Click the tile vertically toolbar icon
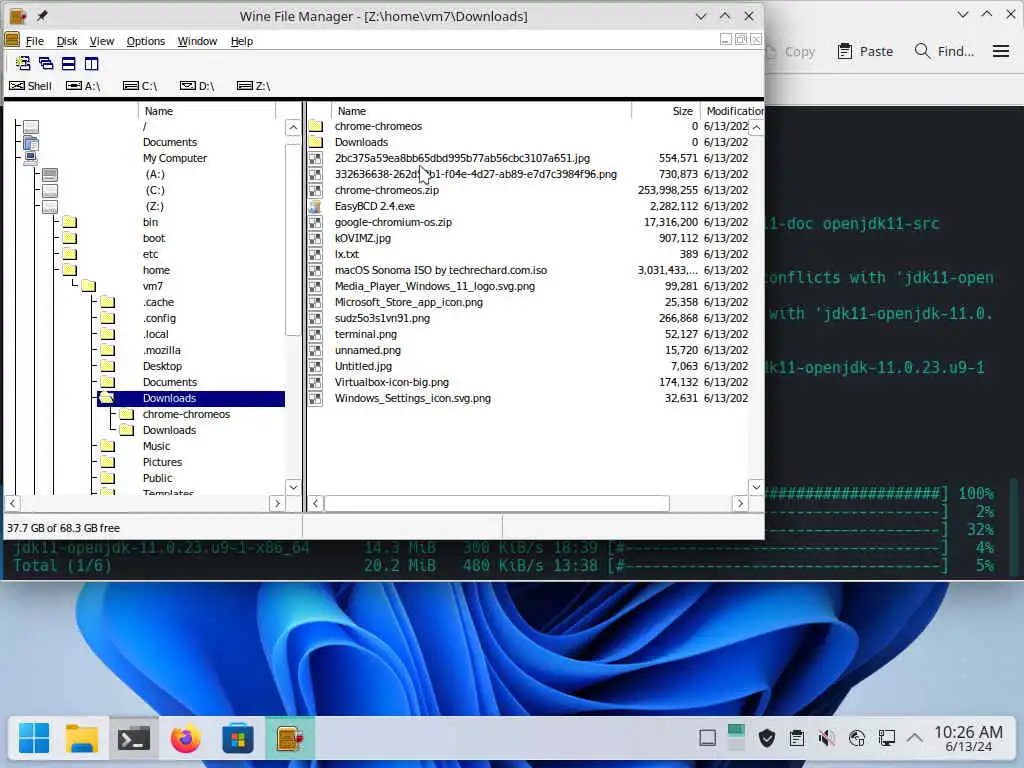 tap(91, 63)
